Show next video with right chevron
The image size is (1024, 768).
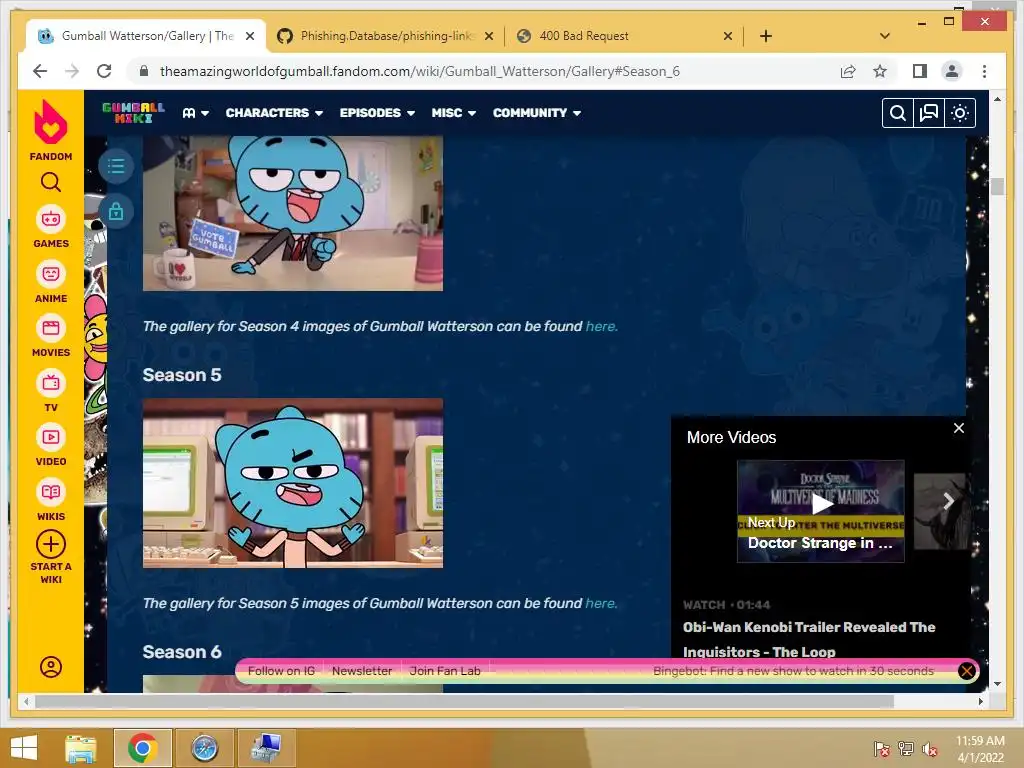pos(948,501)
